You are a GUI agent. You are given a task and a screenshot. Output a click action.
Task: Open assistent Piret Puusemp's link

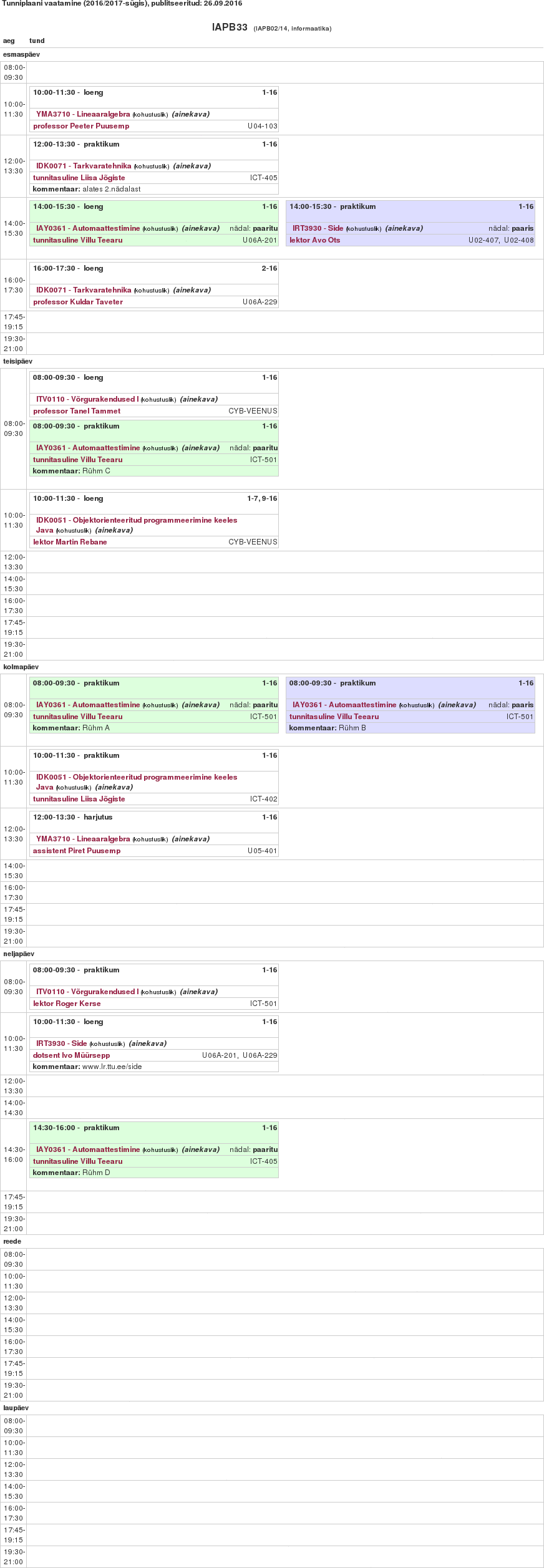(77, 851)
